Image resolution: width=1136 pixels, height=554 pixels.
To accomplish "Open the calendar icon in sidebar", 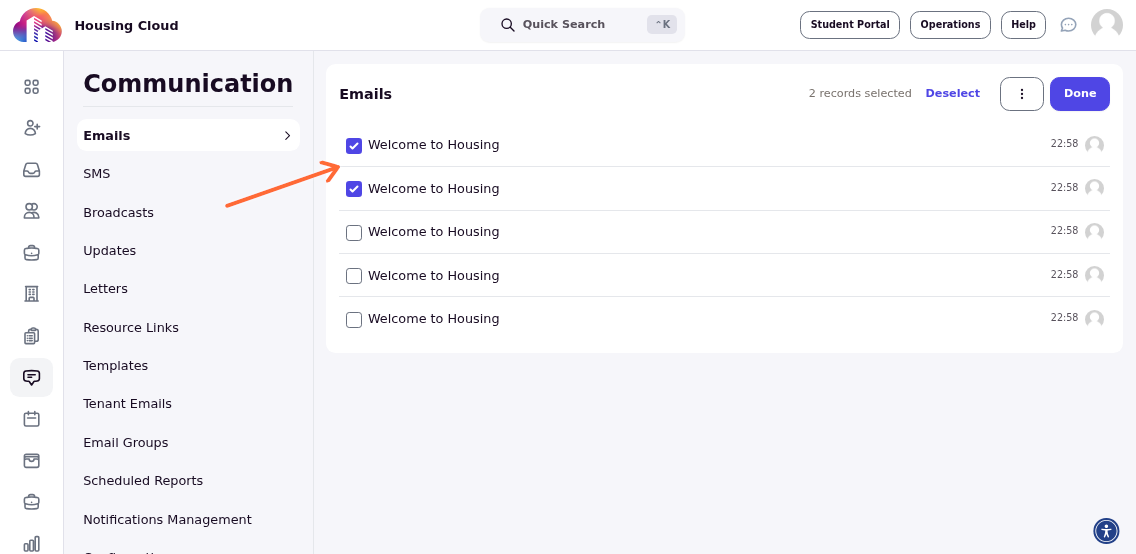I will coord(31,419).
